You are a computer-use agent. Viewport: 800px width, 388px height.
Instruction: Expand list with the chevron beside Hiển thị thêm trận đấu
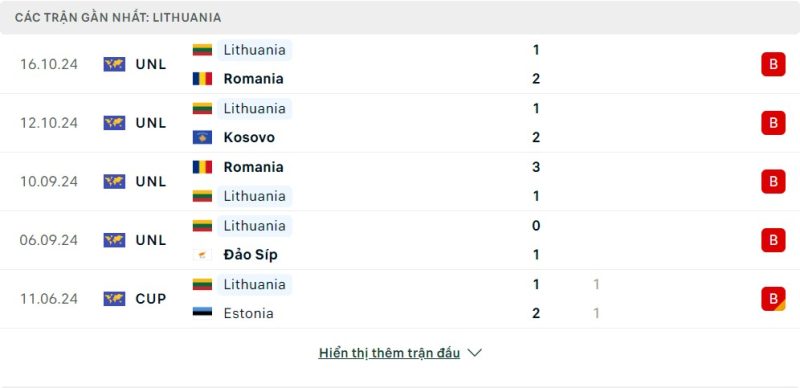tap(474, 353)
